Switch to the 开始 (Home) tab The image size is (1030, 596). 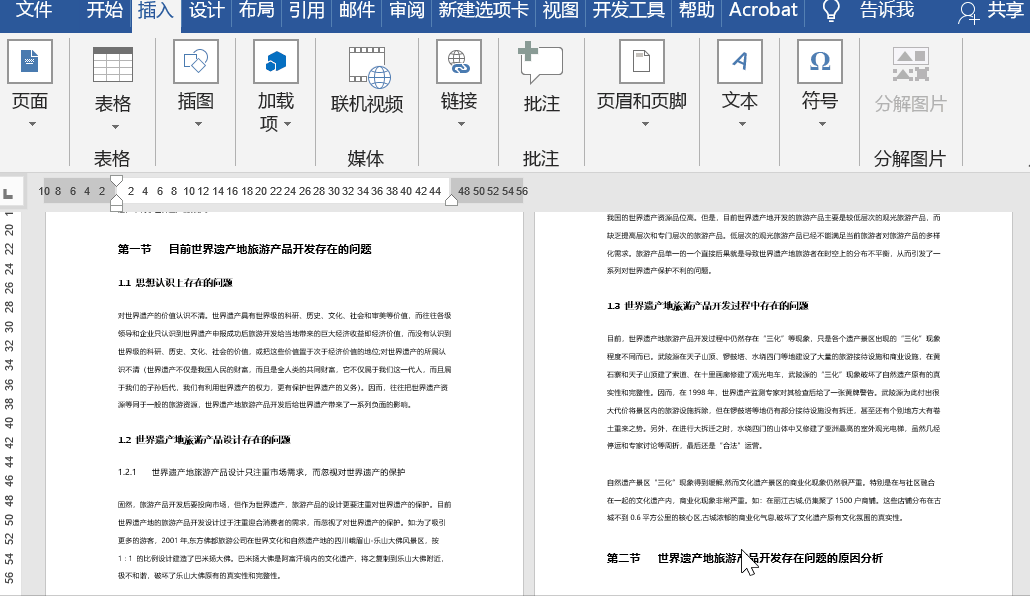pos(104,10)
